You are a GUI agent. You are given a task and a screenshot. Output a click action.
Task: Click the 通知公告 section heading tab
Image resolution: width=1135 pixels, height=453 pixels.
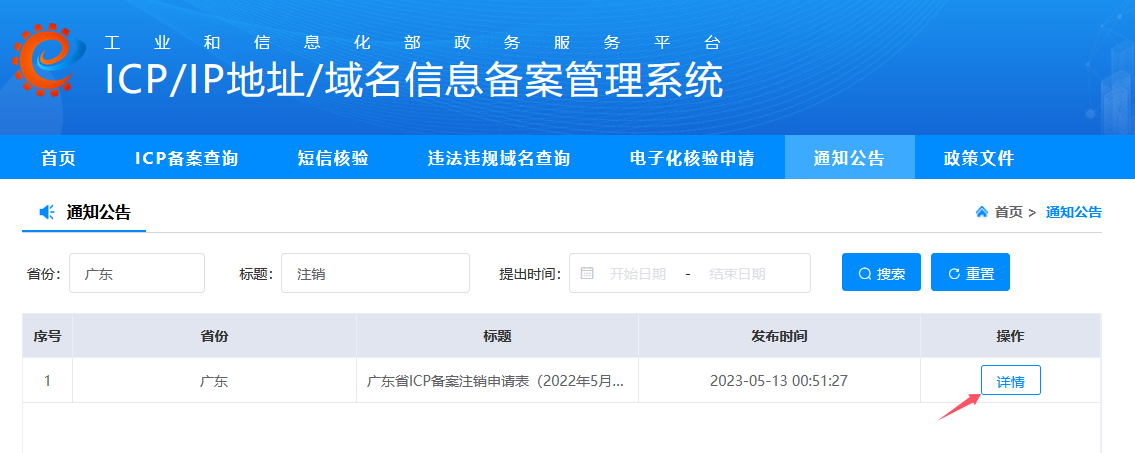[84, 212]
